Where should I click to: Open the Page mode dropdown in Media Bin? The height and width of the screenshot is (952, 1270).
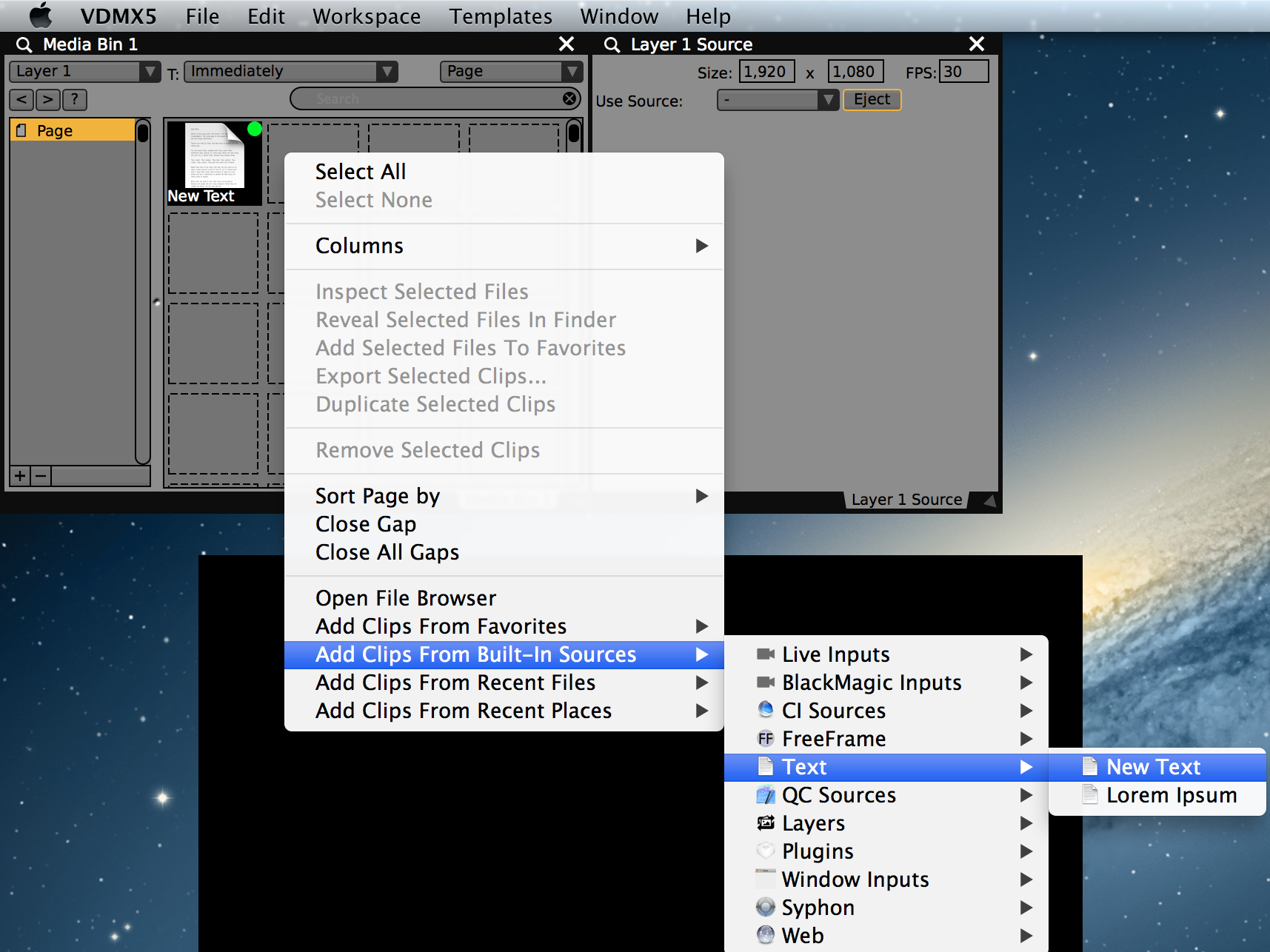coord(511,71)
